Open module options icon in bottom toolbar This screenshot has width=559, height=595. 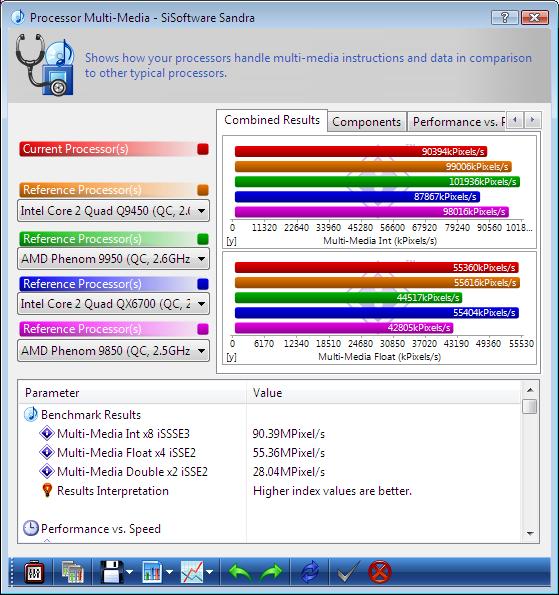tap(34, 572)
